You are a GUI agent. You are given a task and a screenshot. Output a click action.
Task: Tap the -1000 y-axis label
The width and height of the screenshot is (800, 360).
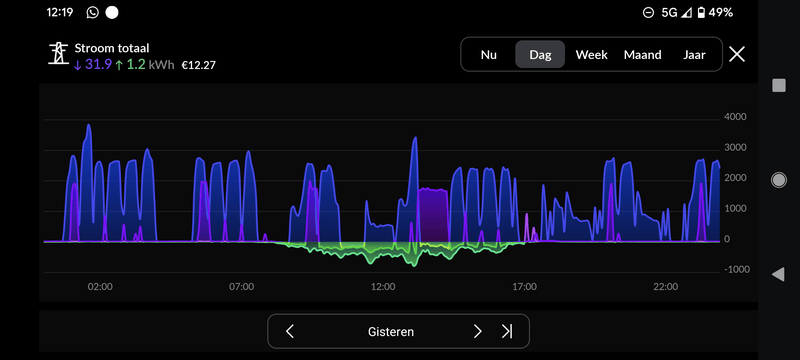click(737, 270)
